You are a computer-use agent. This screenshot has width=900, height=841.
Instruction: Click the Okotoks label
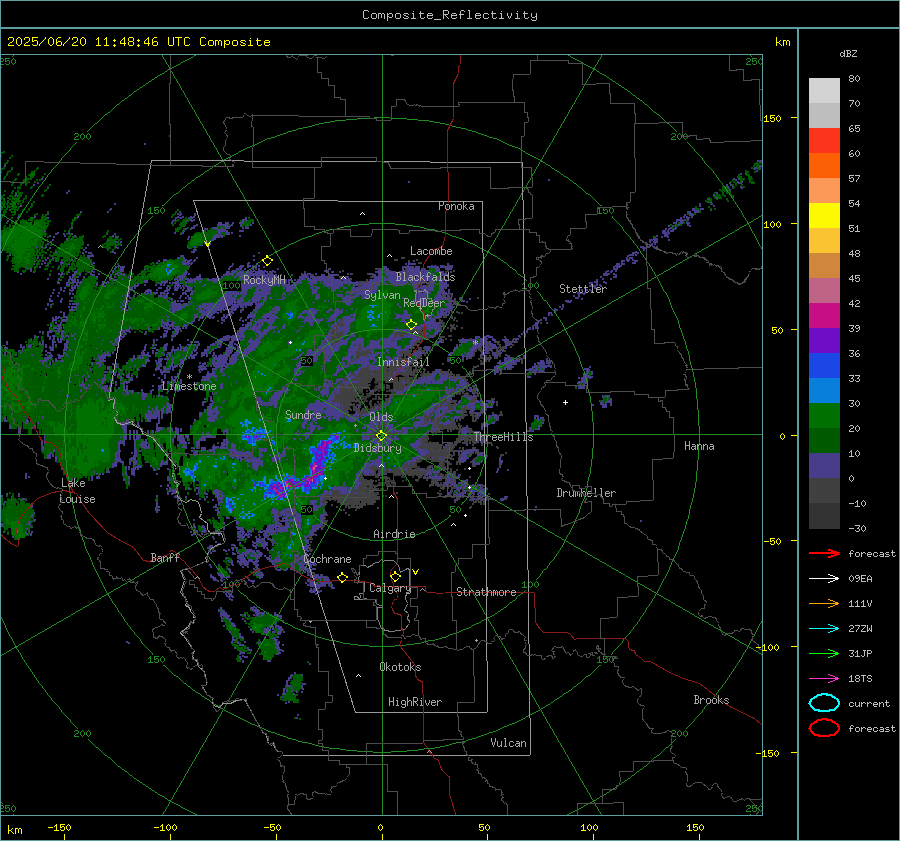pos(400,667)
